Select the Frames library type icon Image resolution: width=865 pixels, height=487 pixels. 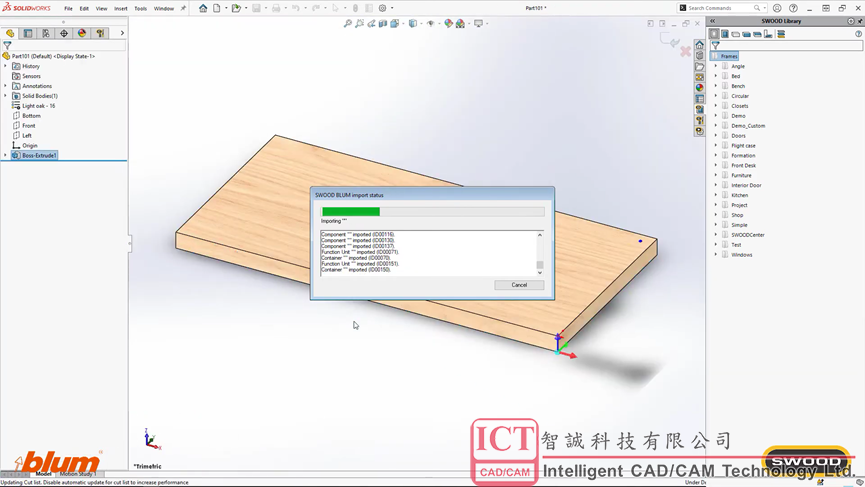pos(714,34)
